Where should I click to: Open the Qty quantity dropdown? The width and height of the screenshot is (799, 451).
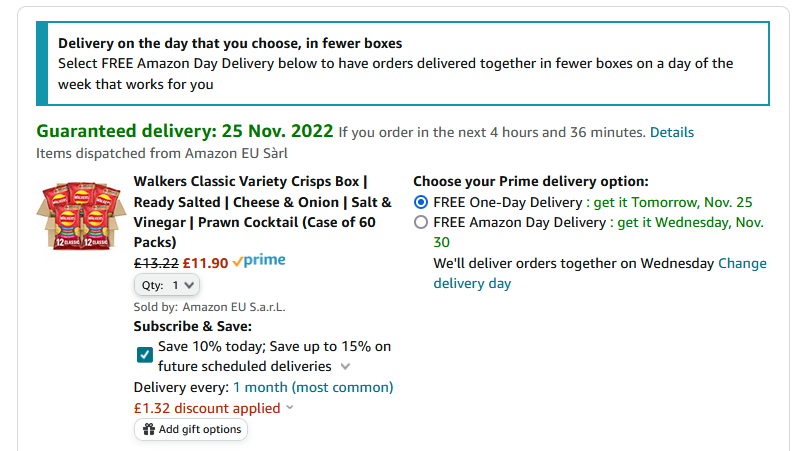point(167,285)
